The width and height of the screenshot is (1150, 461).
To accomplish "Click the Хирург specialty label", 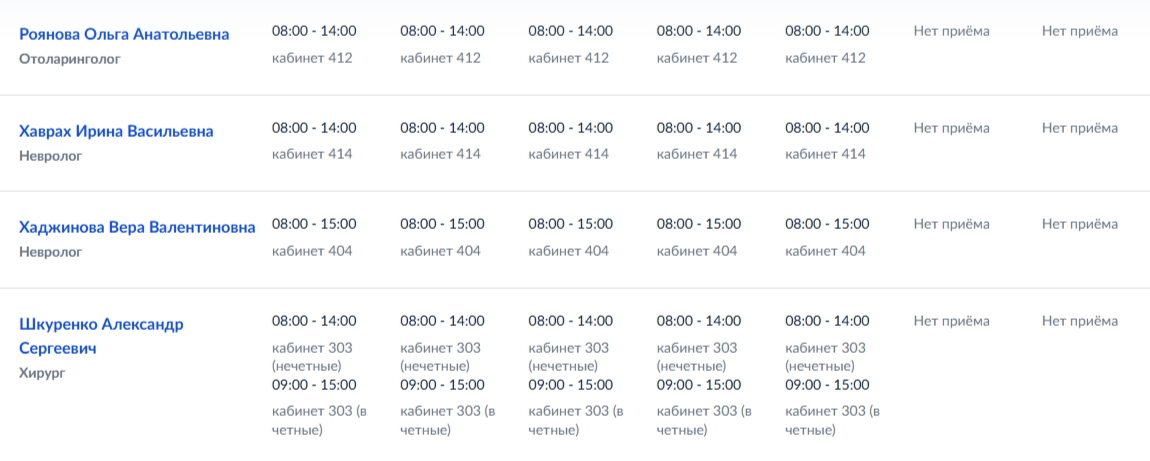I will [x=40, y=374].
